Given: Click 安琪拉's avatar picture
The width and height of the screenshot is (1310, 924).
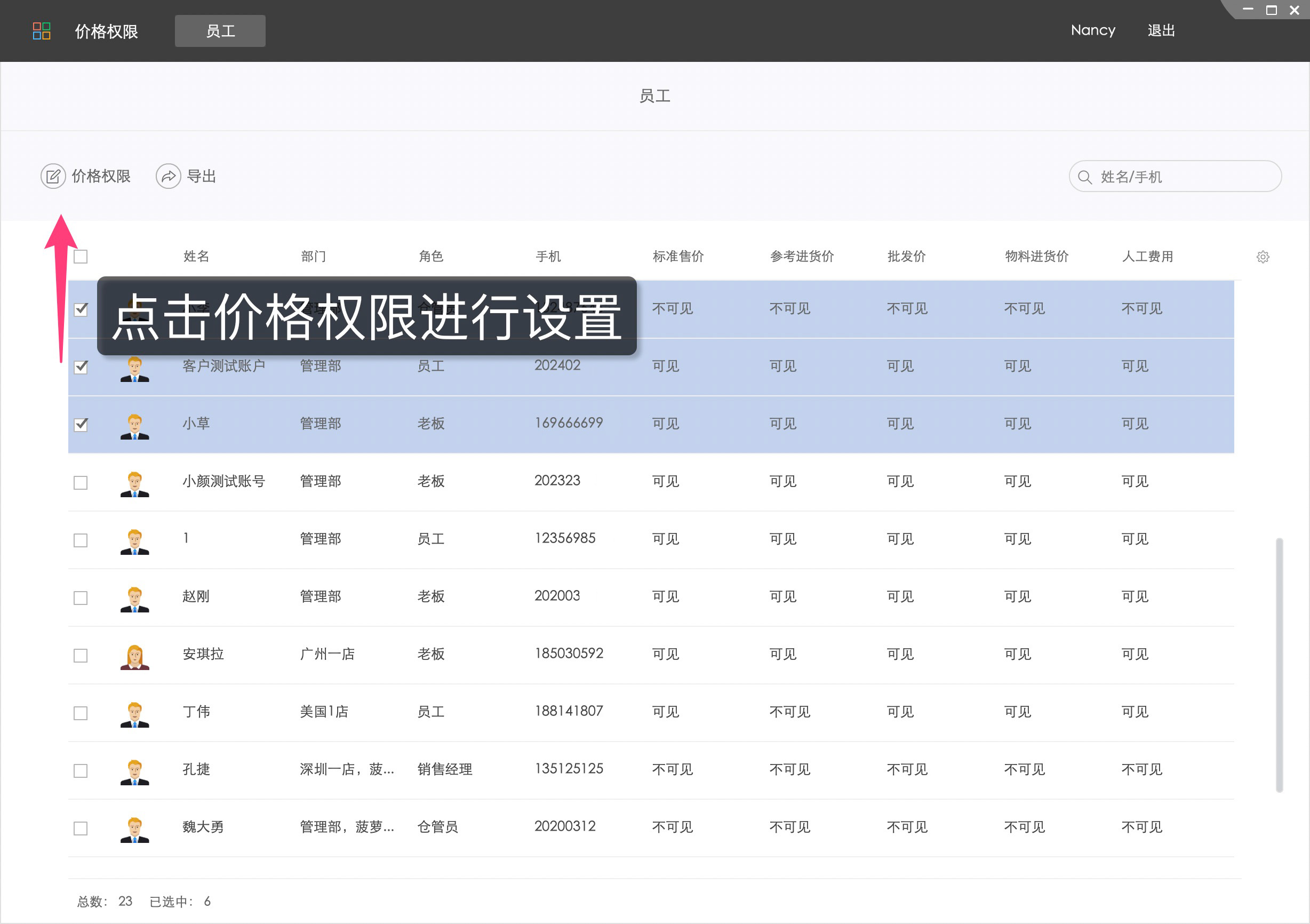Looking at the screenshot, I should 134,656.
